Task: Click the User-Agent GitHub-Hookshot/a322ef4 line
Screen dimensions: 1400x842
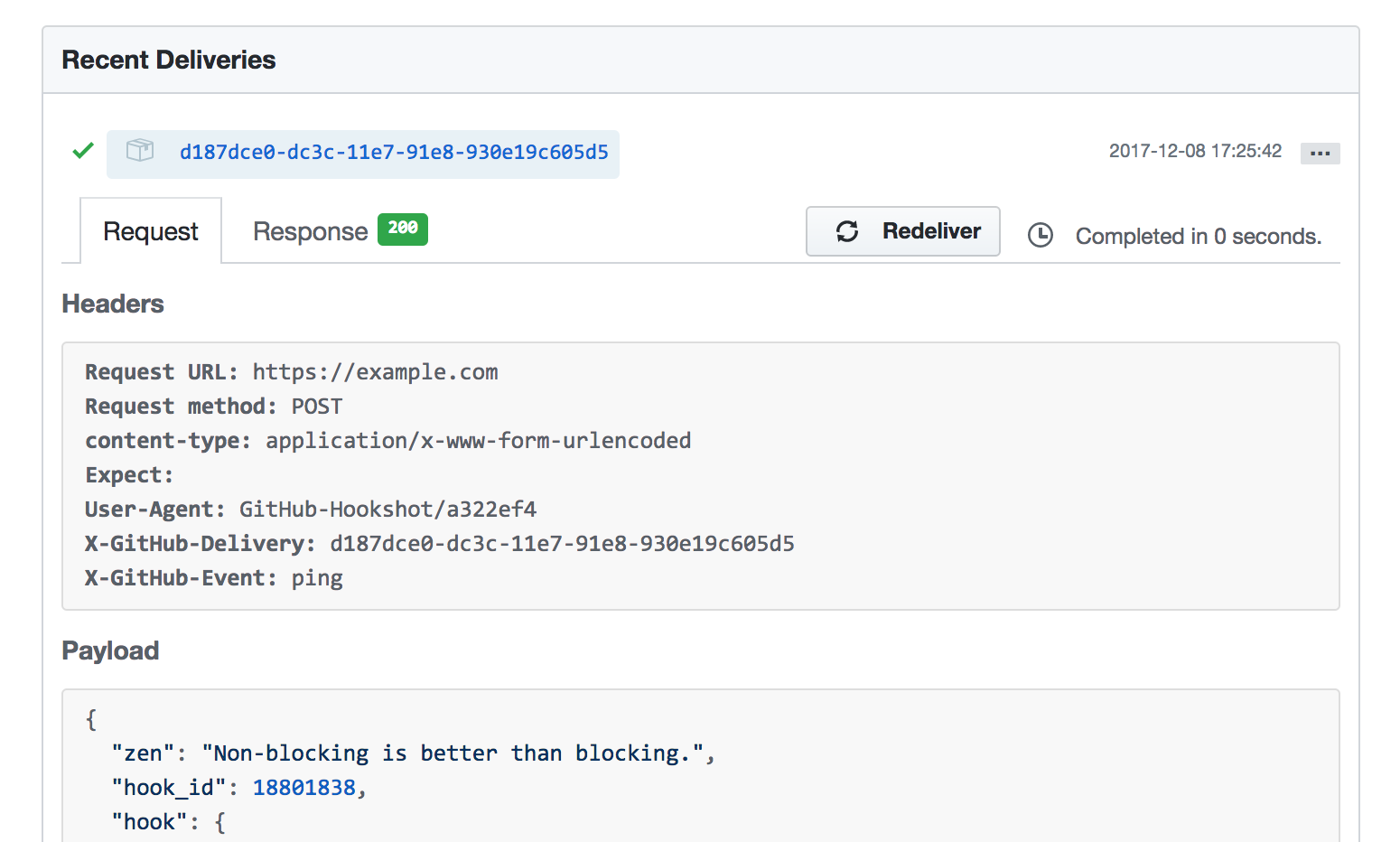Action: [311, 510]
